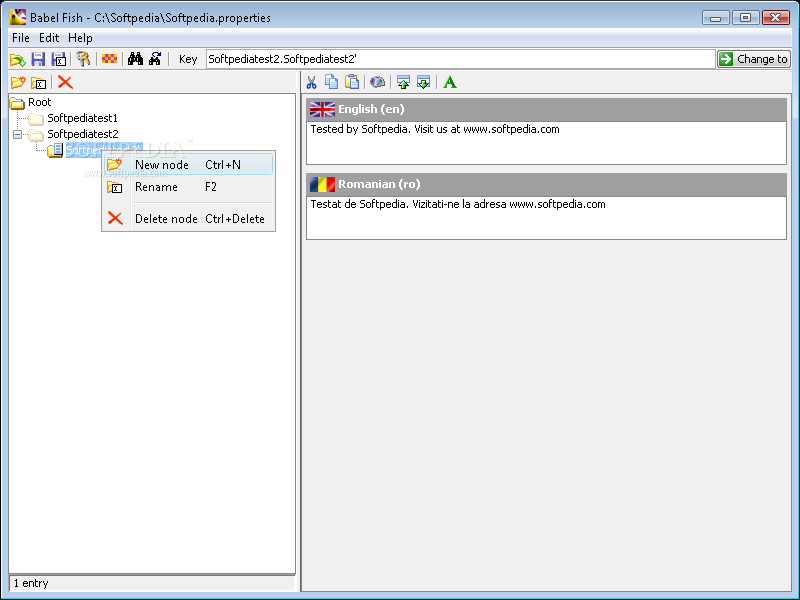This screenshot has width=800, height=600.
Task: Select Softpediatest2 folder in the tree
Action: coord(83,134)
